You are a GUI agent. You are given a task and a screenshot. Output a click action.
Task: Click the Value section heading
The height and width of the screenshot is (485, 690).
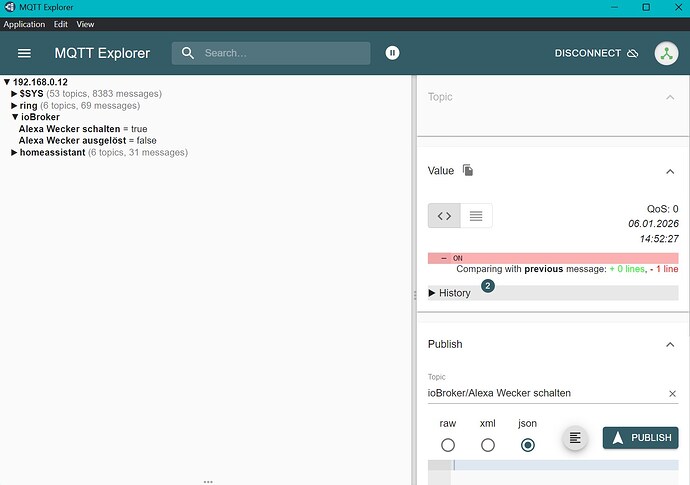click(440, 171)
